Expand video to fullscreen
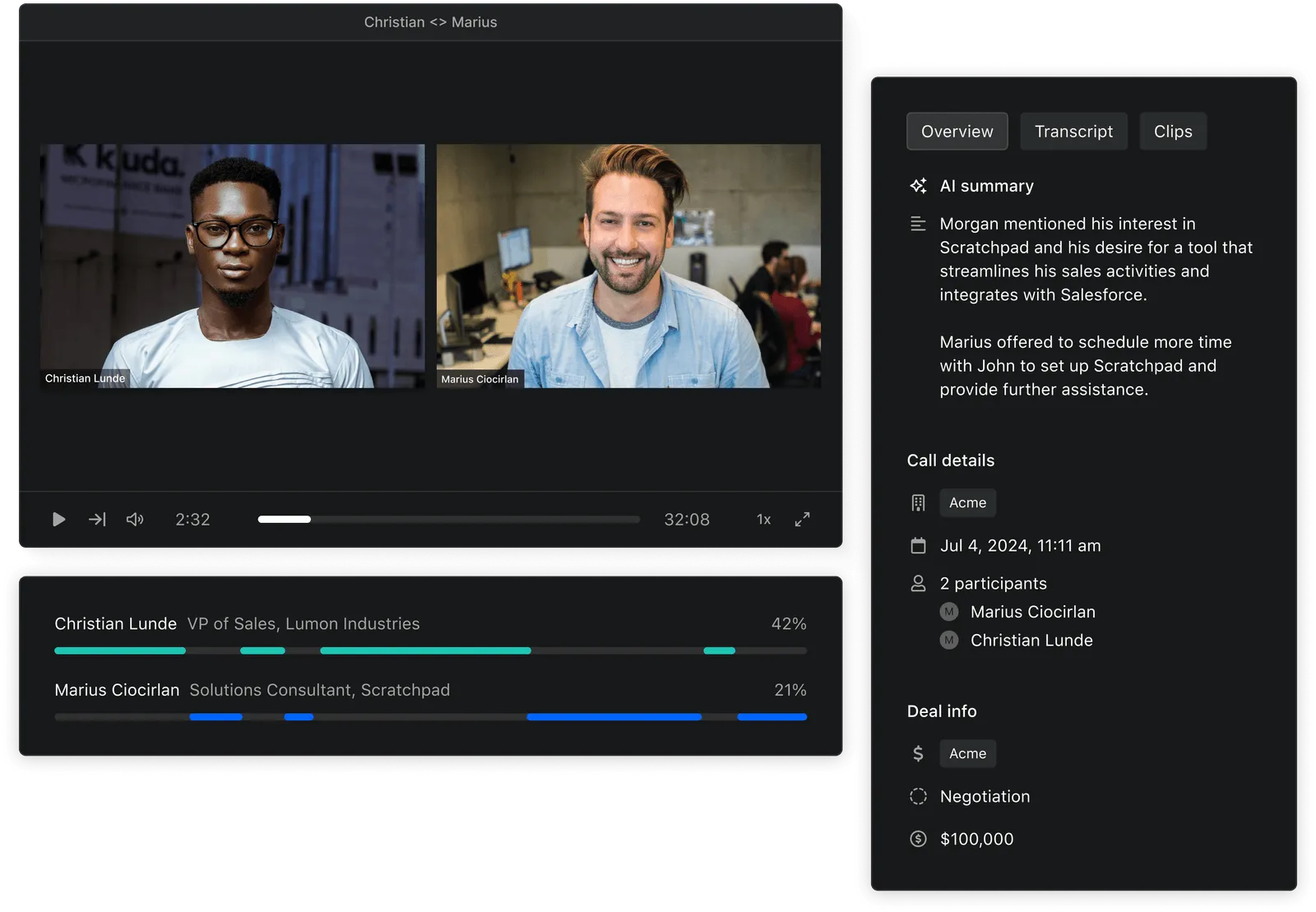Image resolution: width=1316 pixels, height=912 pixels. point(803,520)
